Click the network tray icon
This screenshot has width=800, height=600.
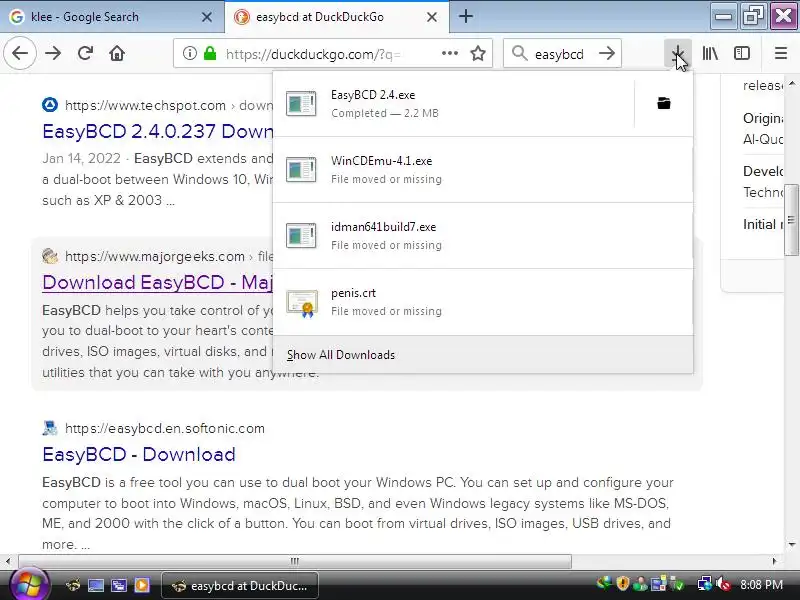coord(705,584)
